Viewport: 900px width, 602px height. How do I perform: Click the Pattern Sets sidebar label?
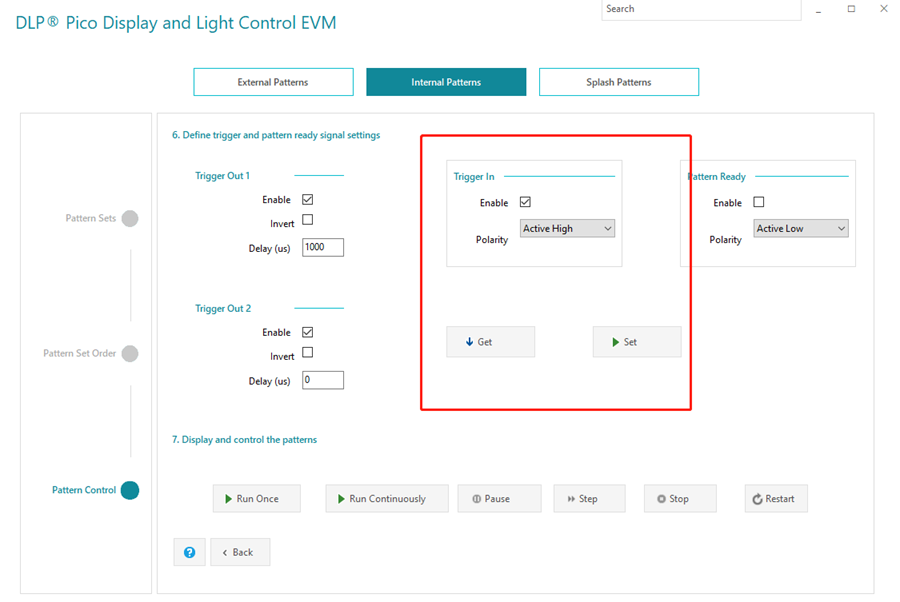coord(91,218)
